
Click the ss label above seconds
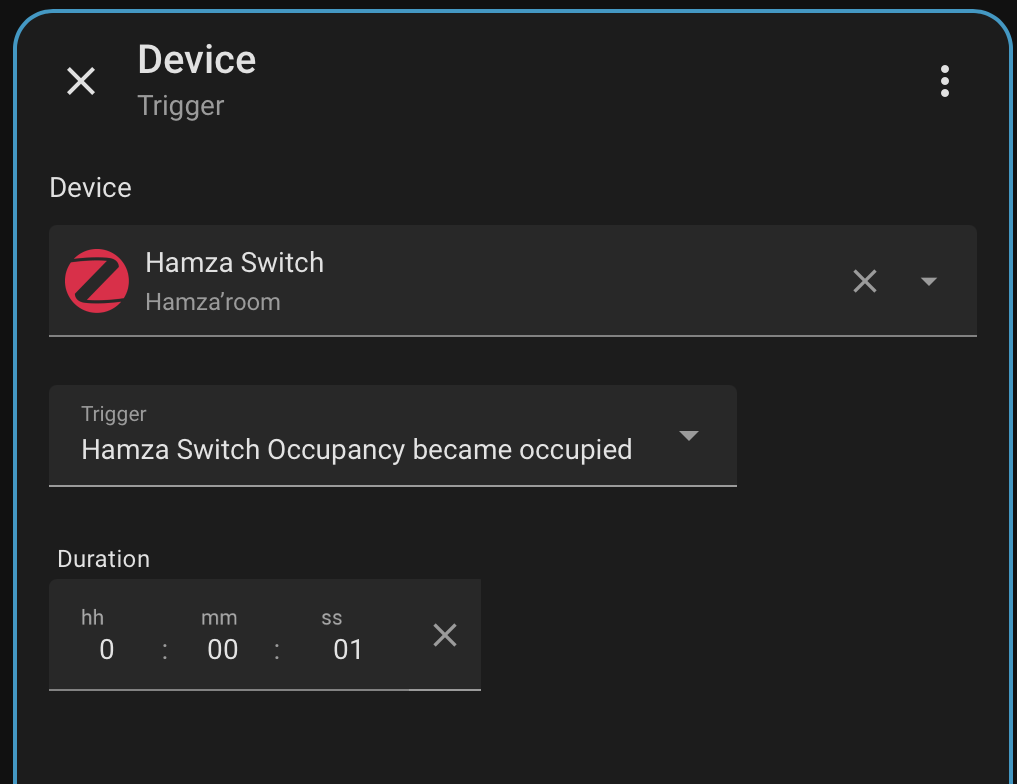pos(332,618)
